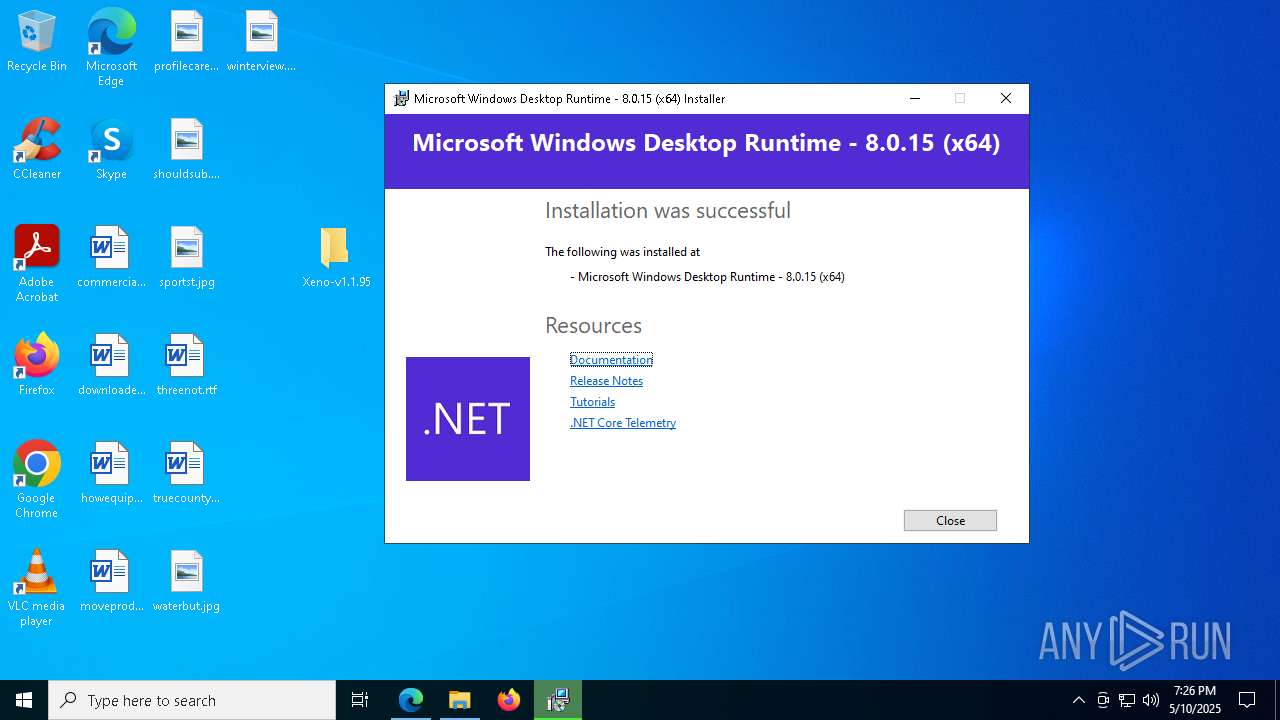This screenshot has width=1280, height=720.
Task: Minimize the installer window
Action: [x=915, y=98]
